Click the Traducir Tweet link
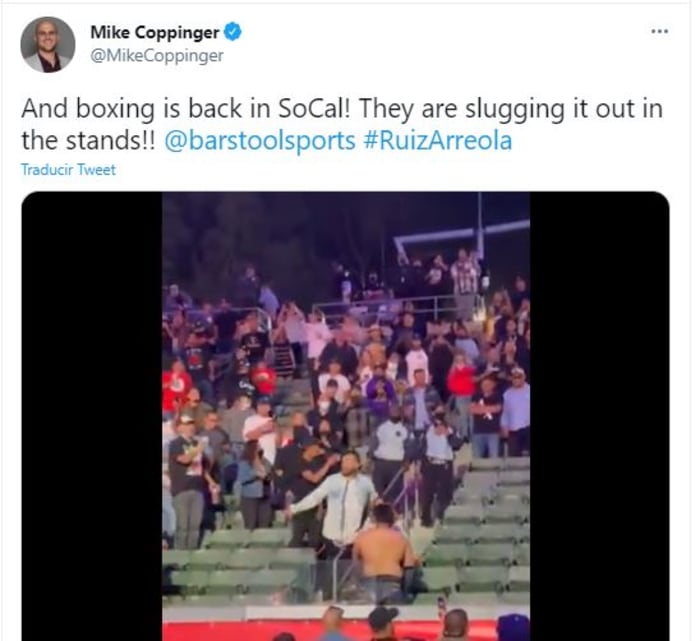This screenshot has width=700, height=641. [x=68, y=170]
